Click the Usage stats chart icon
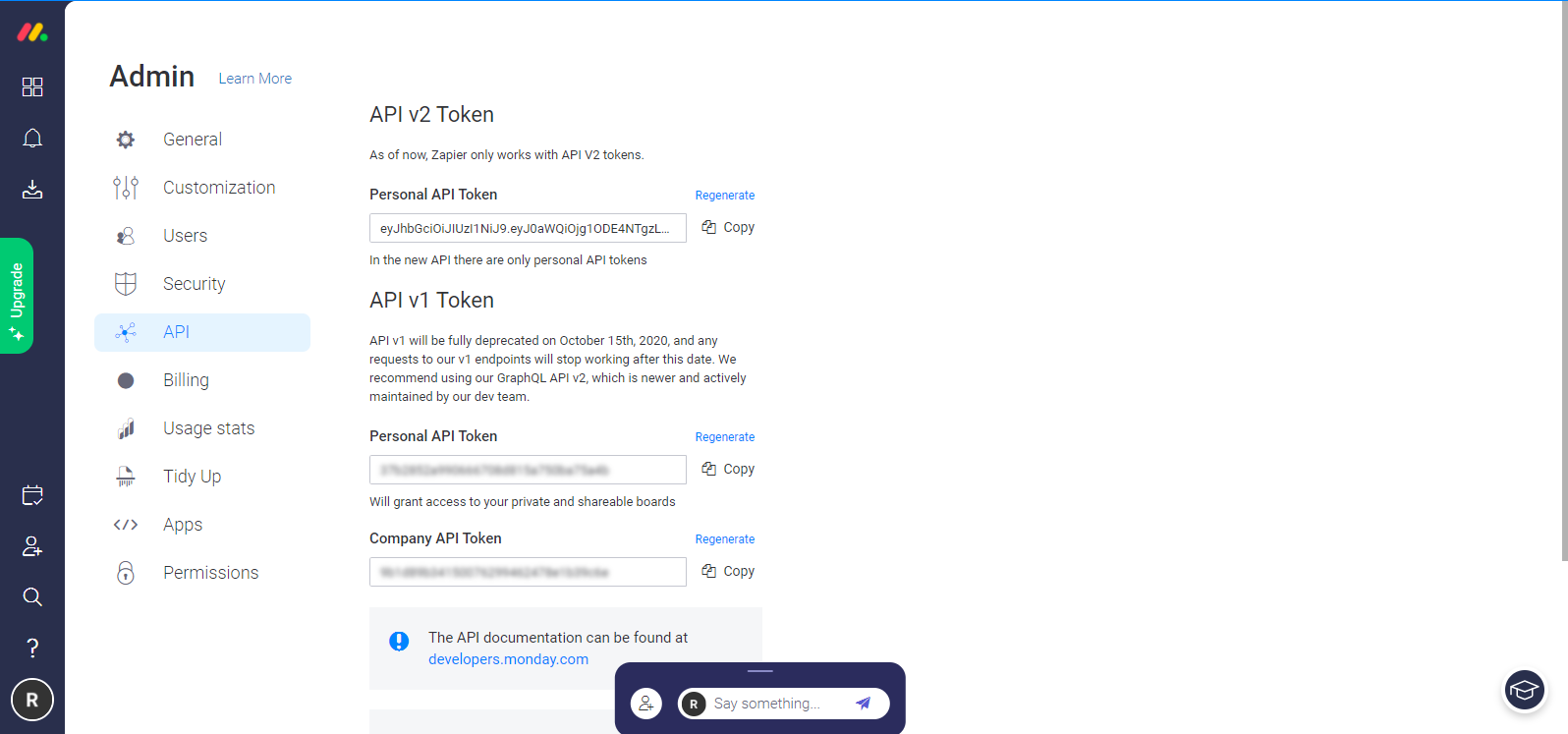This screenshot has width=1568, height=734. coord(126,428)
